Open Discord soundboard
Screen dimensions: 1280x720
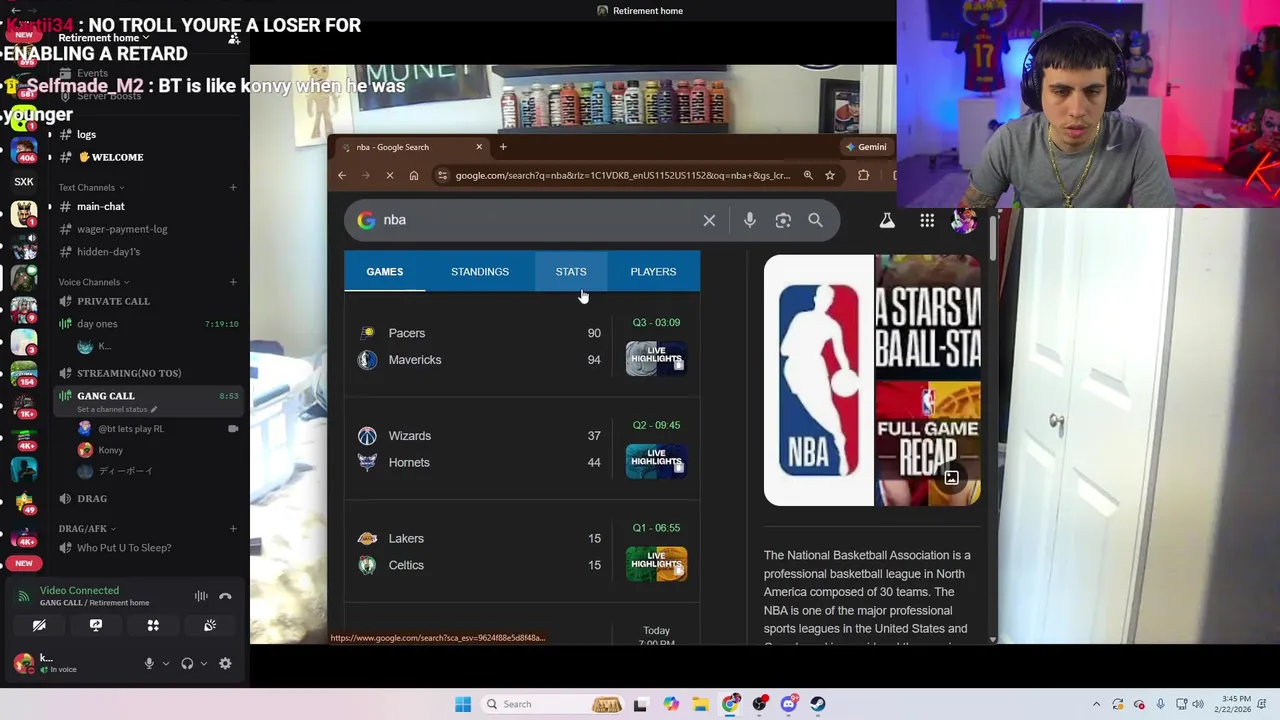pyautogui.click(x=210, y=626)
